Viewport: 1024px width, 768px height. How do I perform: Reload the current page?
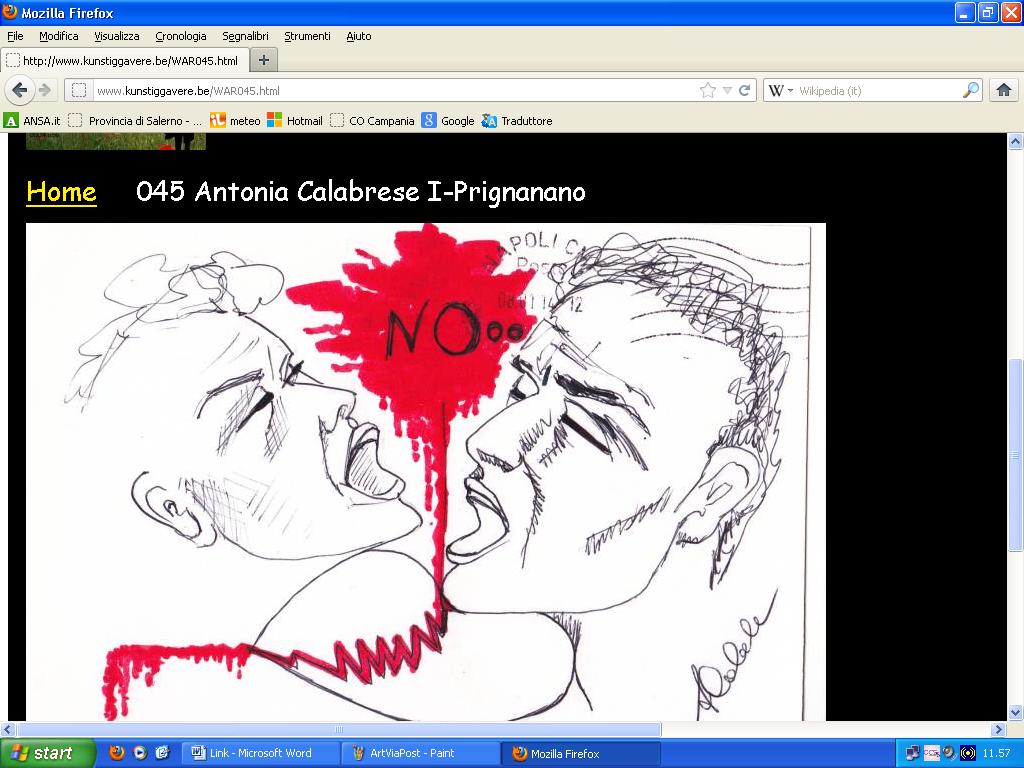tap(745, 90)
